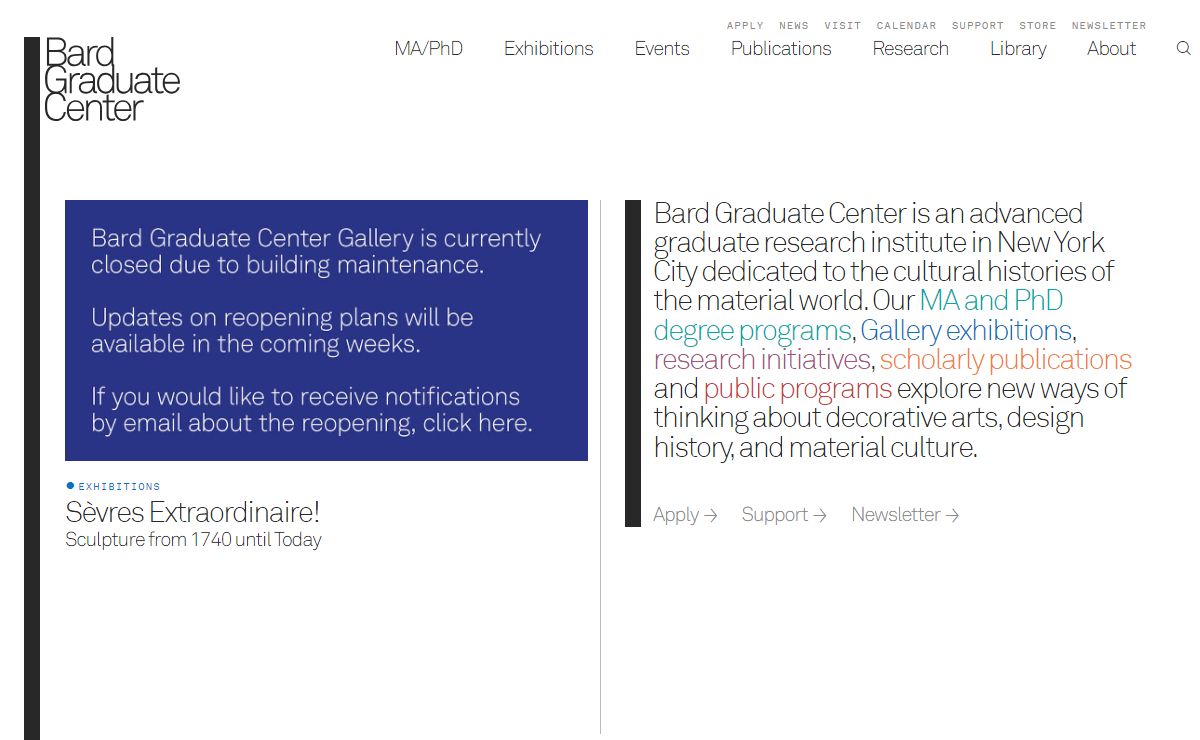
Task: Follow the research initiatives link
Action: pyautogui.click(x=762, y=359)
